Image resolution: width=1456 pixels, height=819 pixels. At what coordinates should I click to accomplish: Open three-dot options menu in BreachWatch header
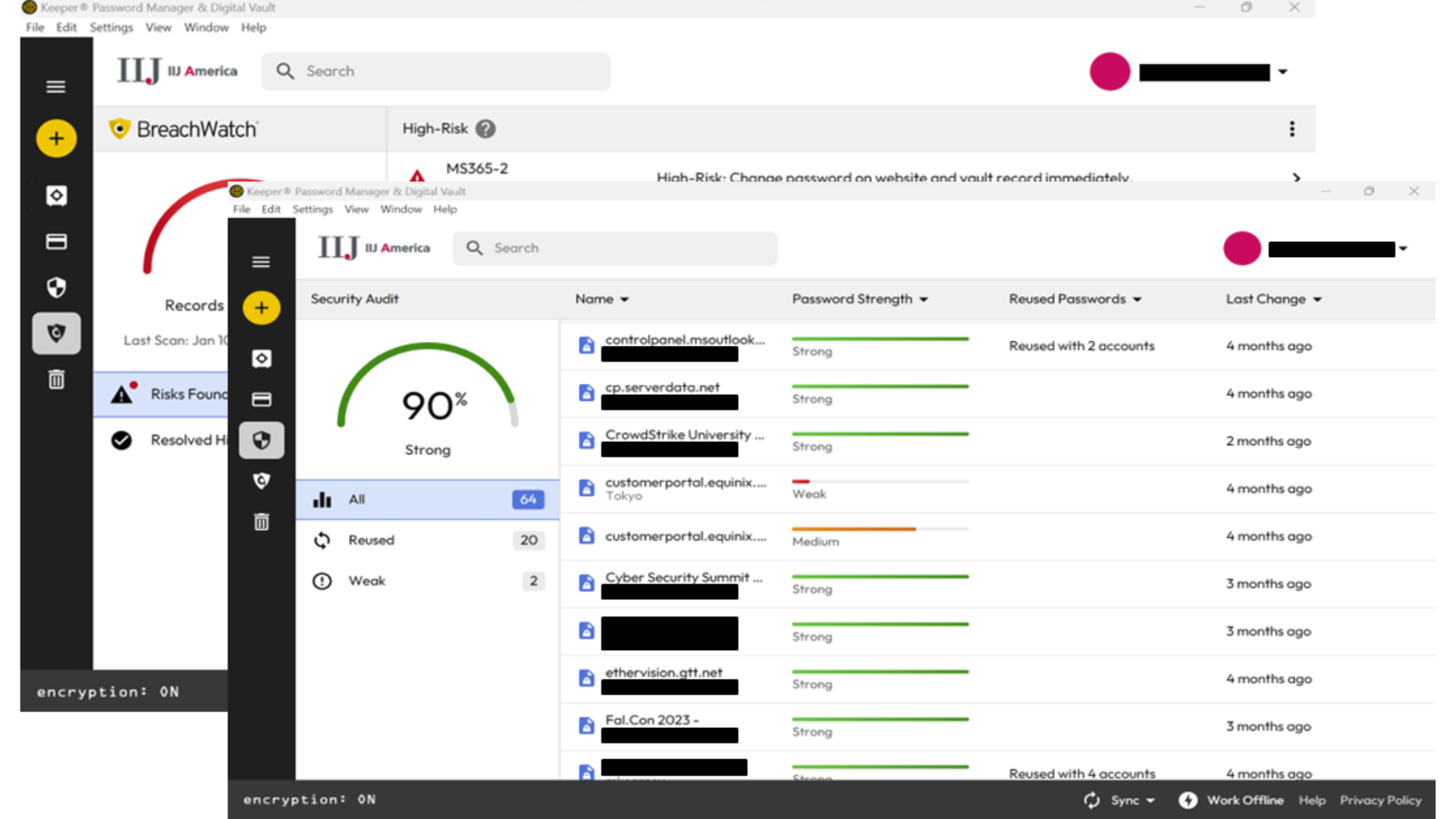1291,129
